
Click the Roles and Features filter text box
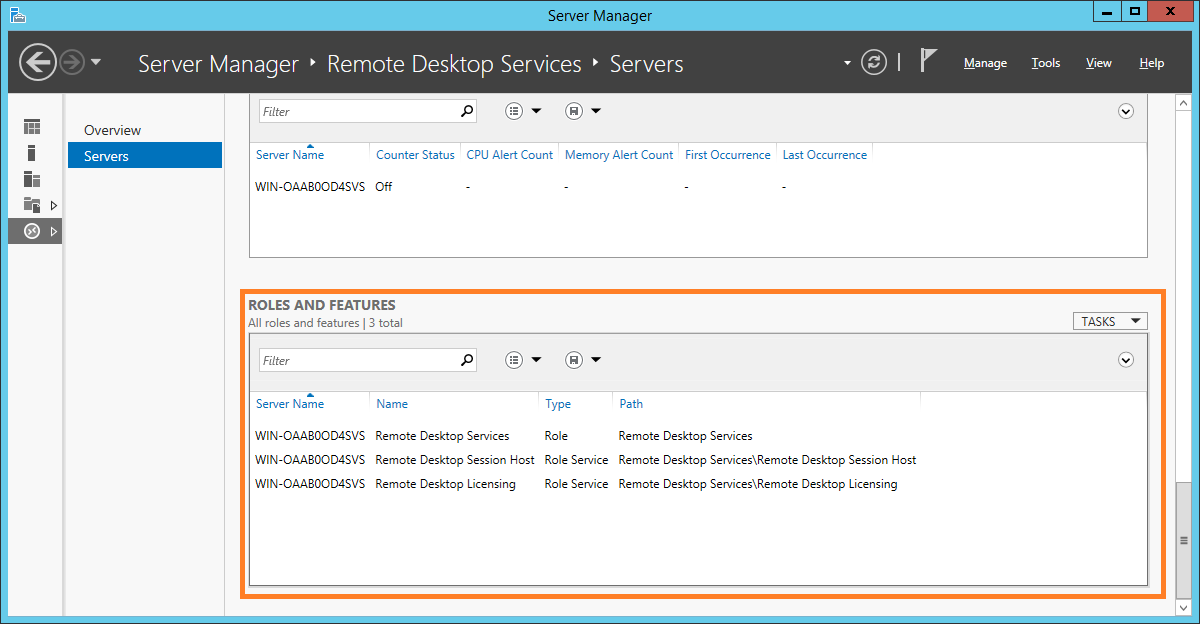358,360
